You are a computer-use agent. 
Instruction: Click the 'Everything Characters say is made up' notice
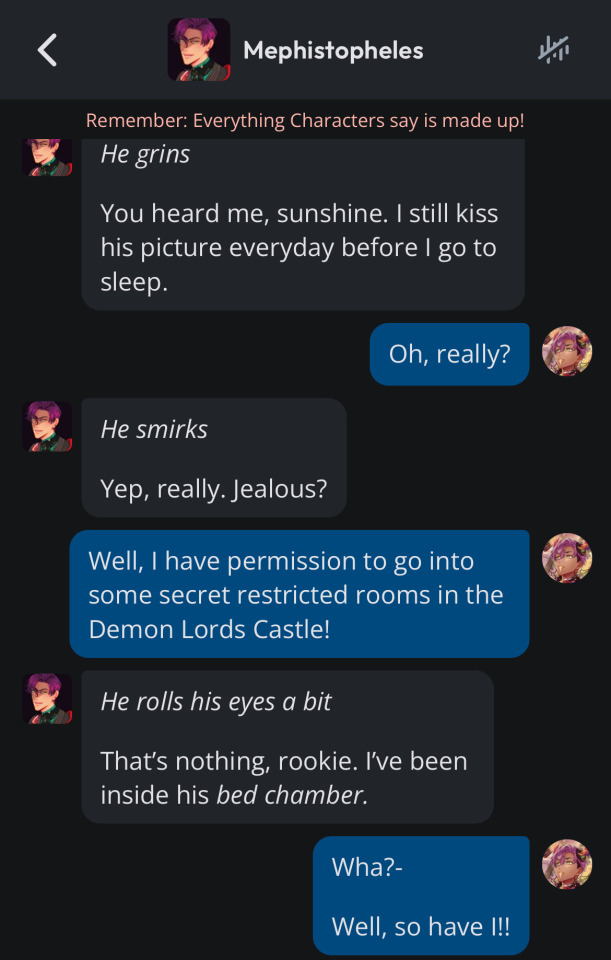click(x=305, y=120)
